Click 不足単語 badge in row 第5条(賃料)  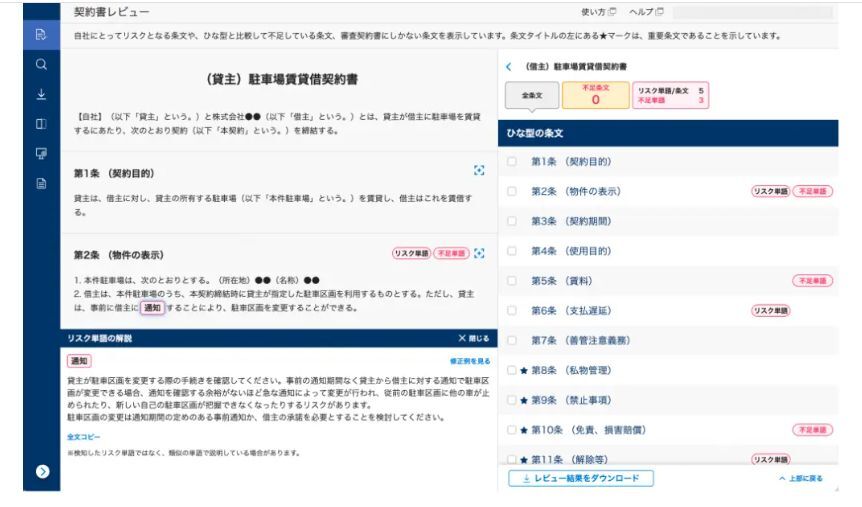point(813,280)
